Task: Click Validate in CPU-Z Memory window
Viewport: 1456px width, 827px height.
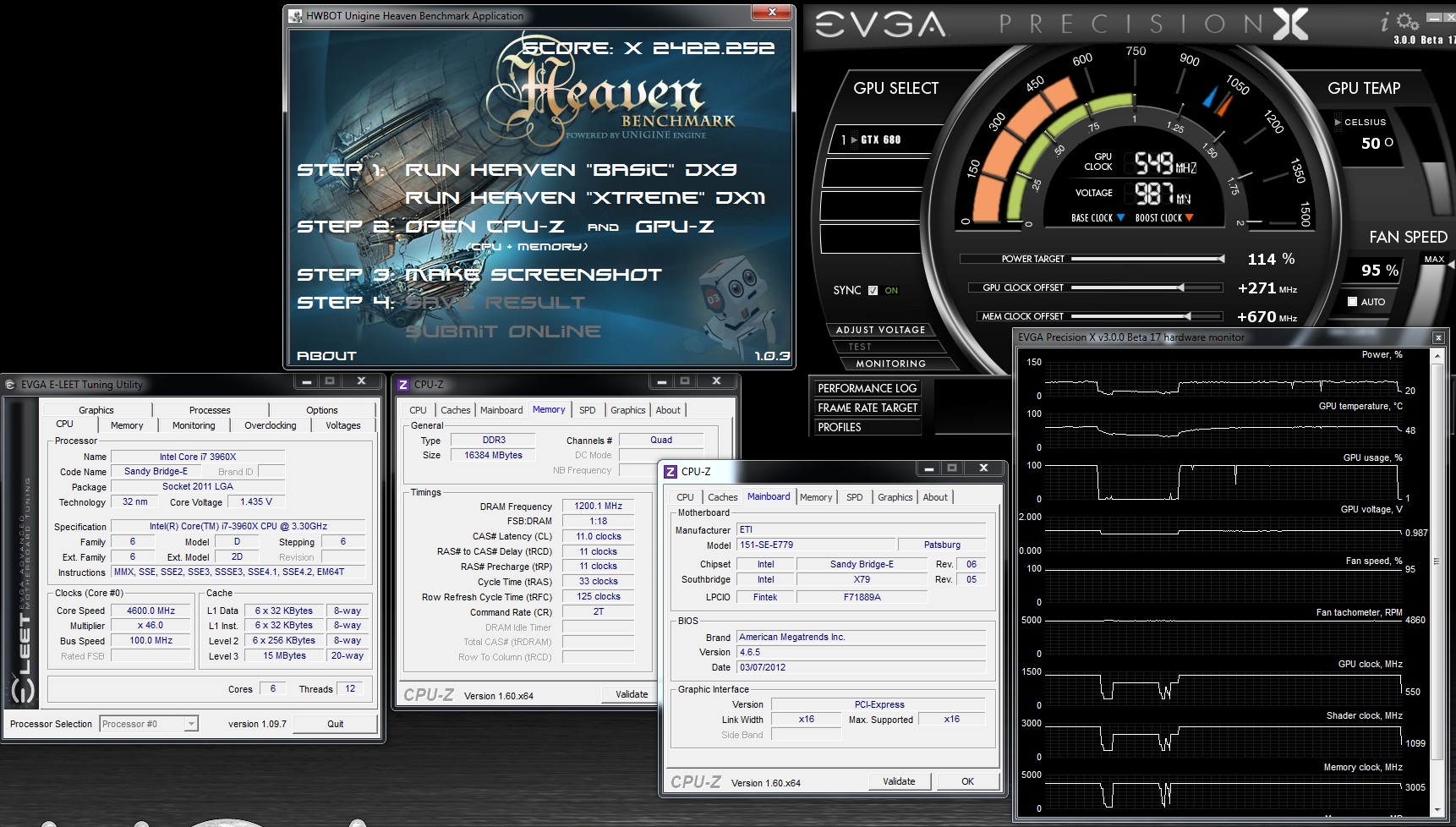Action: coord(632,694)
